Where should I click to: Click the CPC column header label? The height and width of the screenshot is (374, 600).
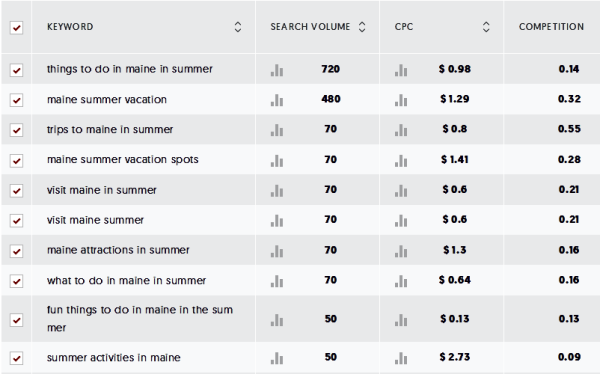click(404, 27)
